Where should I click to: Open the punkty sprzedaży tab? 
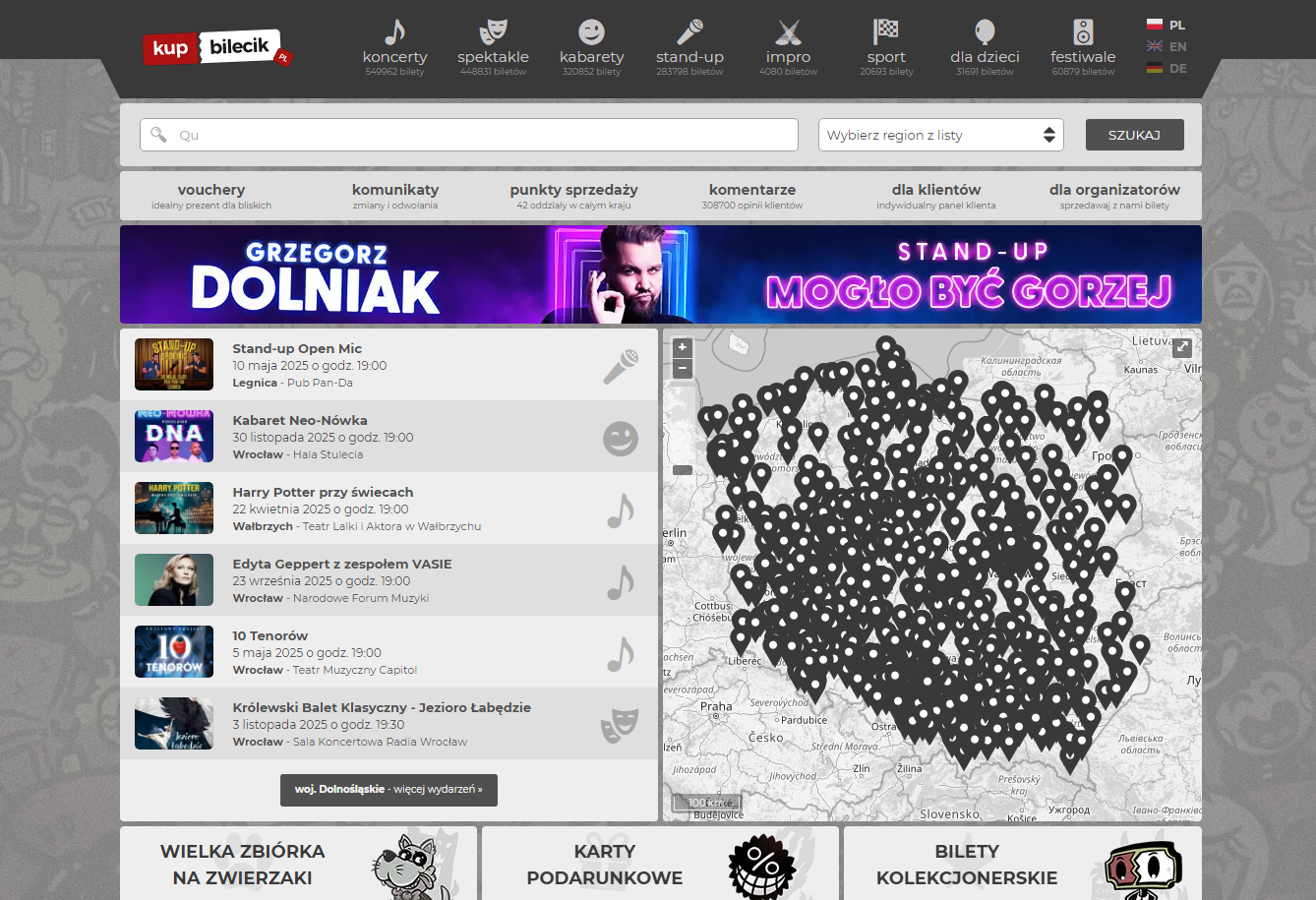pyautogui.click(x=574, y=196)
